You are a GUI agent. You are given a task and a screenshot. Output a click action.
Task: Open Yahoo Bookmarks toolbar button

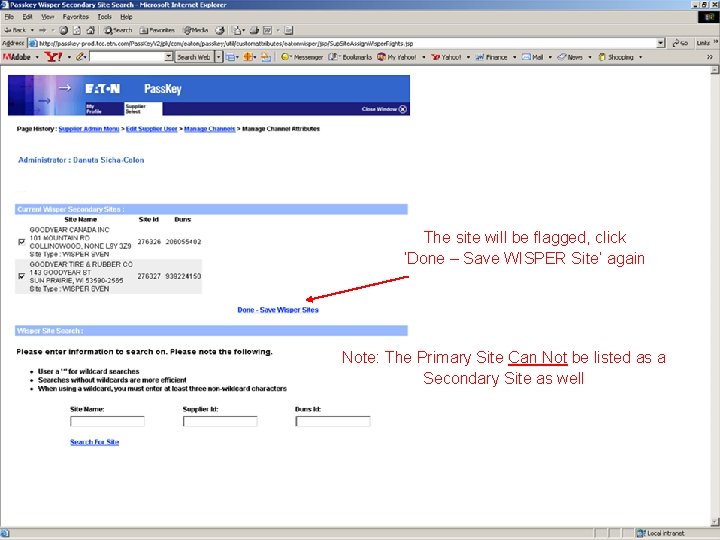350,57
